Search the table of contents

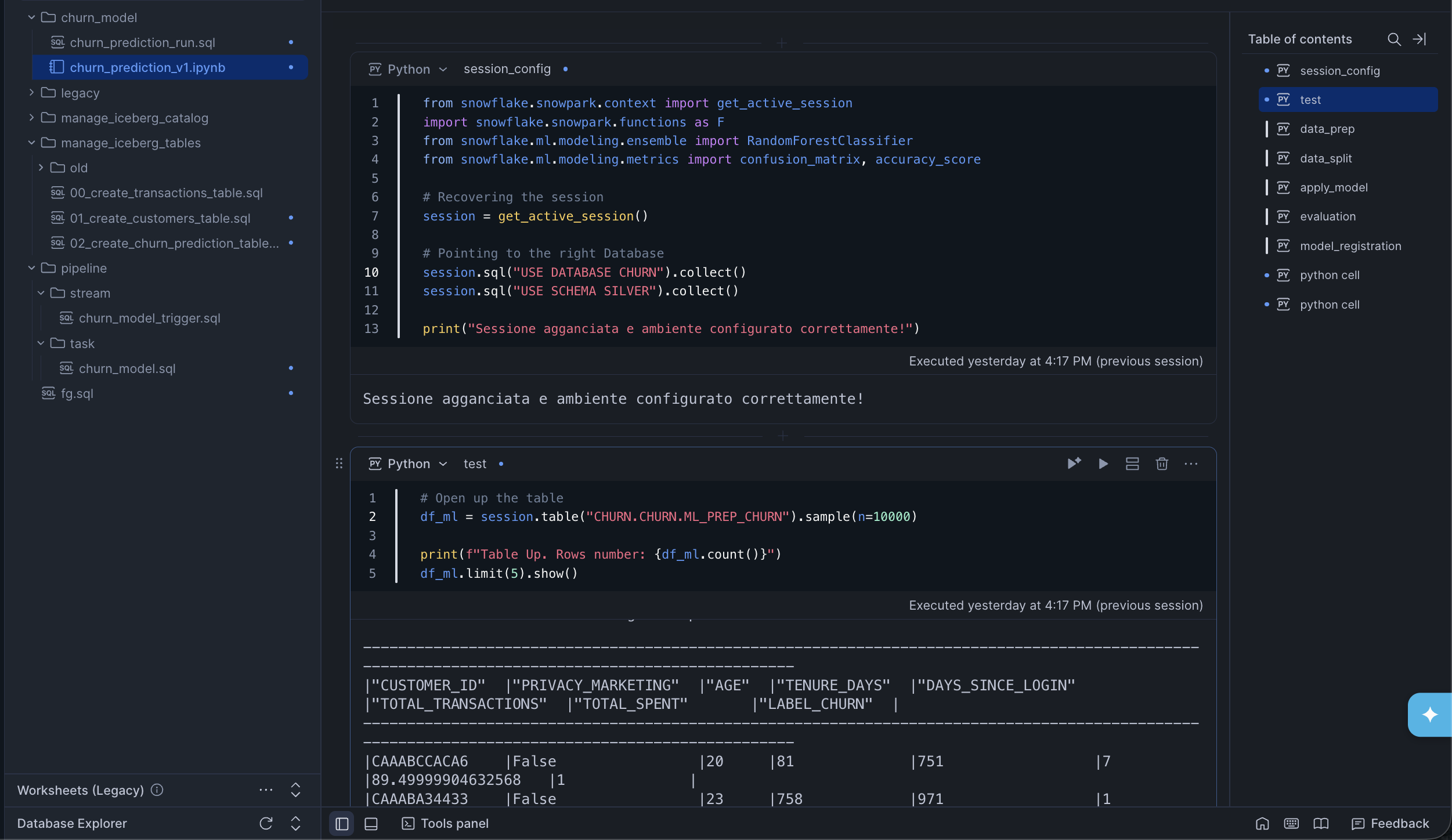tap(1394, 39)
